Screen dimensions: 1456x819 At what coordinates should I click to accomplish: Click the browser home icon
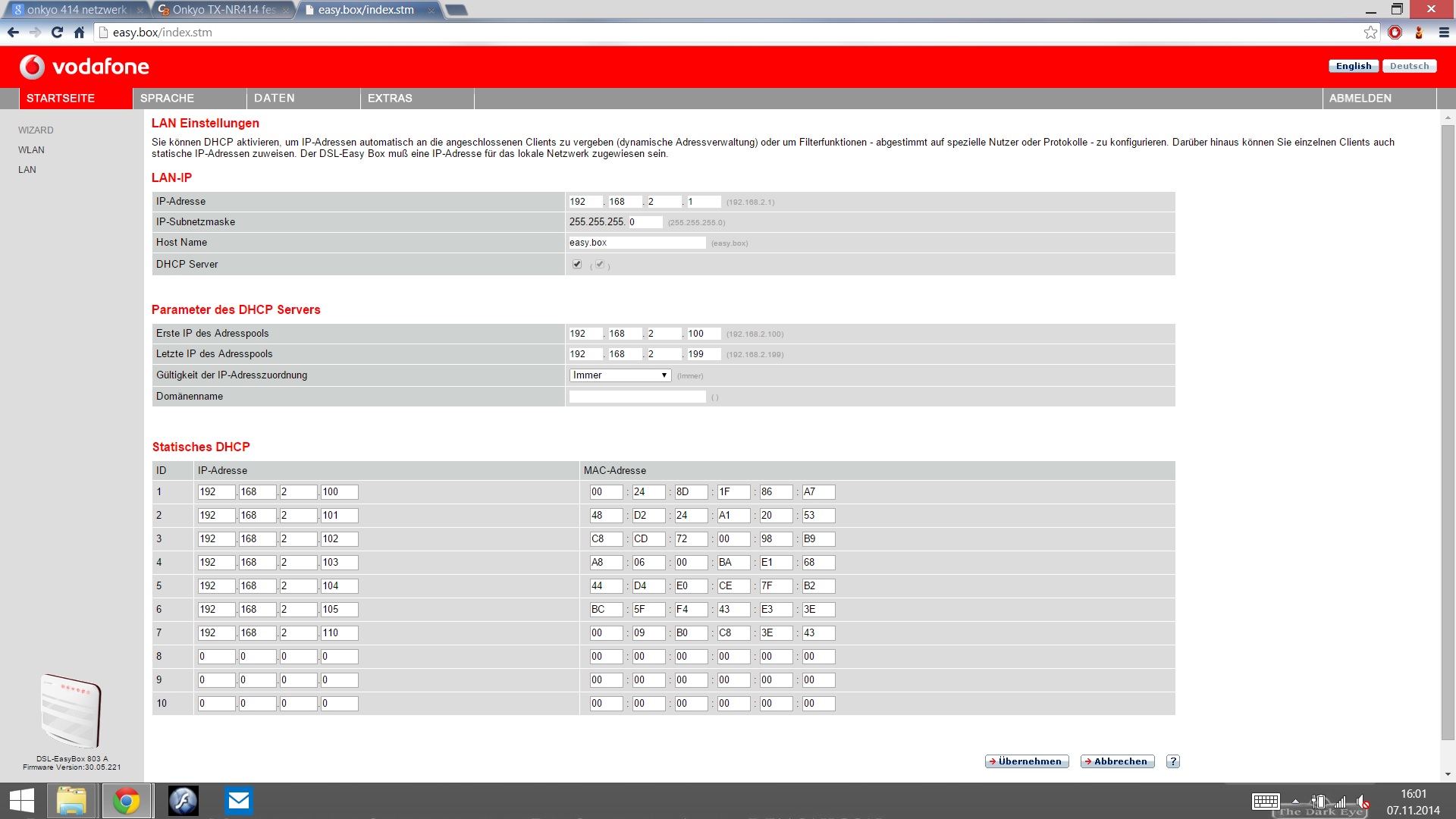[x=79, y=32]
